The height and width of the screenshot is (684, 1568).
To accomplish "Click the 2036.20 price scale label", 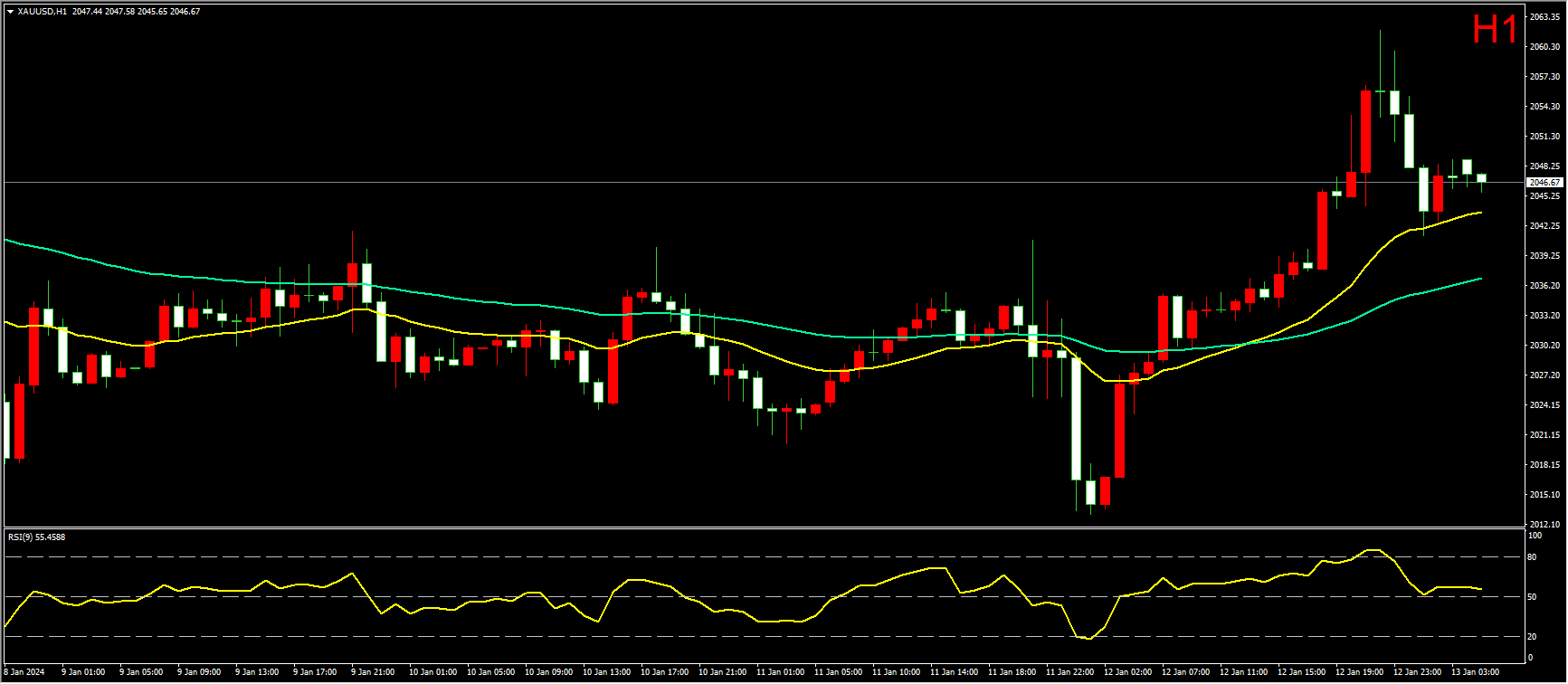I will (x=1544, y=286).
